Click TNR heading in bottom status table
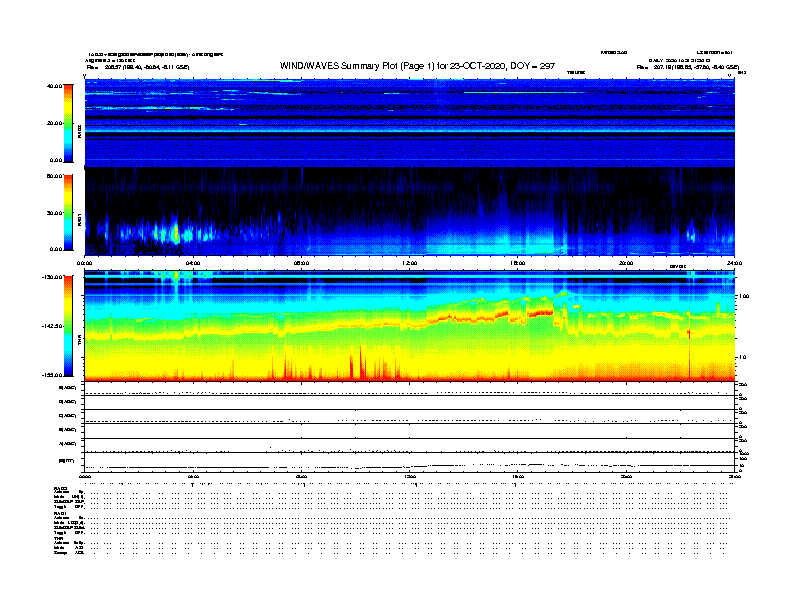Viewport: 792px width, 612px height. (58, 538)
